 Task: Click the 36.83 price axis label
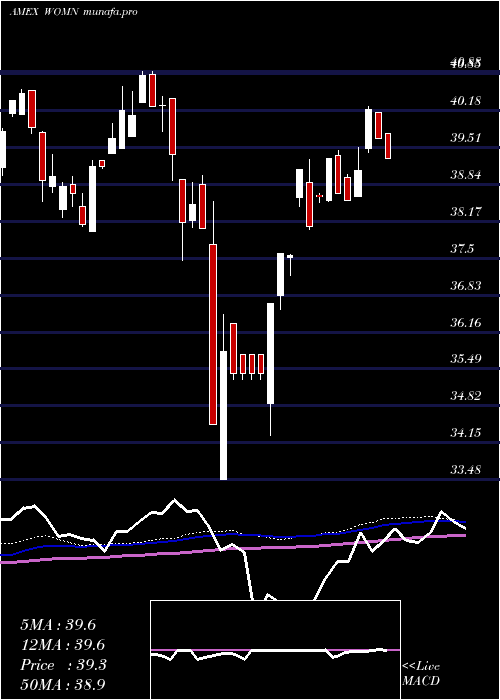pyautogui.click(x=466, y=287)
